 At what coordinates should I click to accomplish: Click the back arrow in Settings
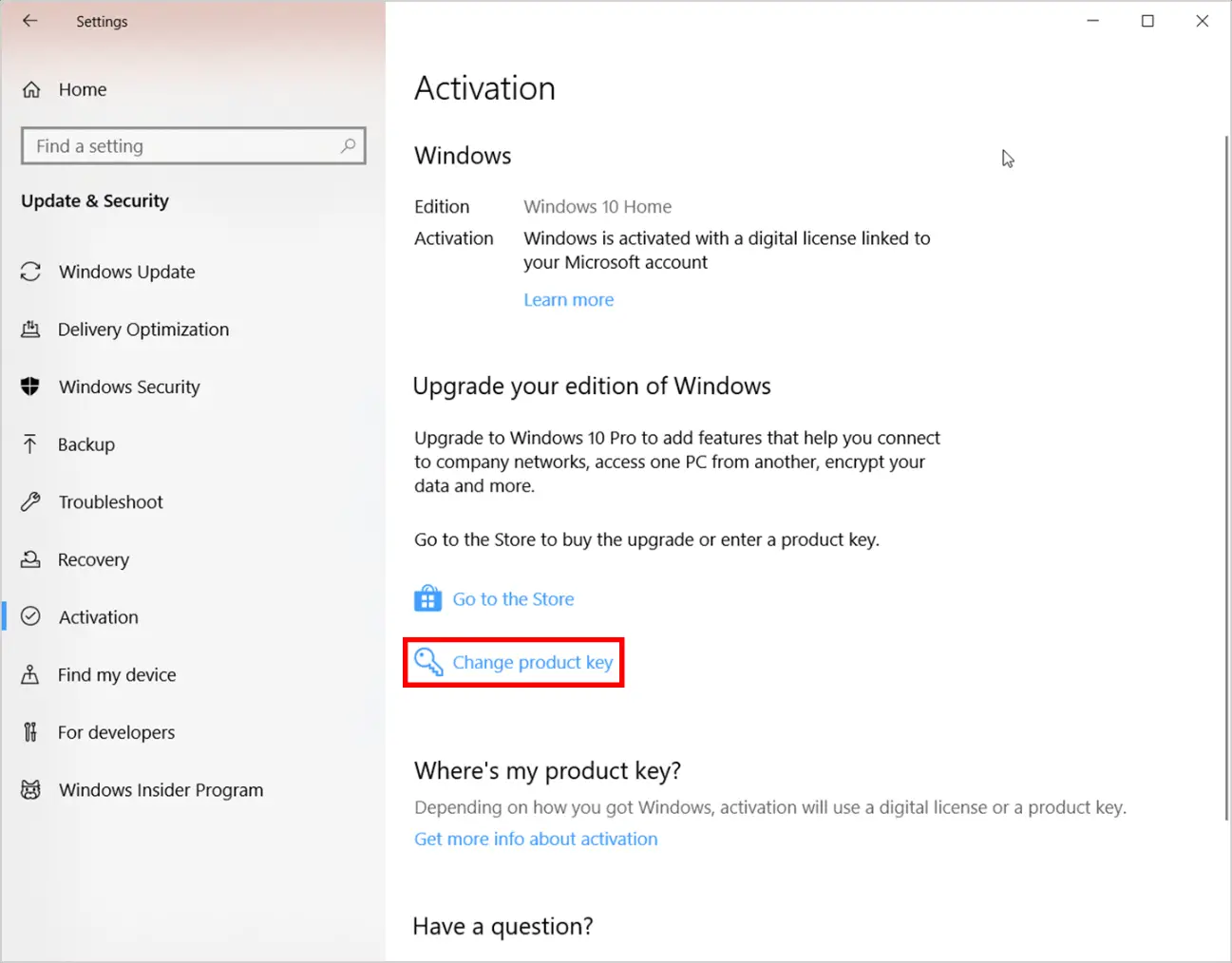(x=30, y=21)
